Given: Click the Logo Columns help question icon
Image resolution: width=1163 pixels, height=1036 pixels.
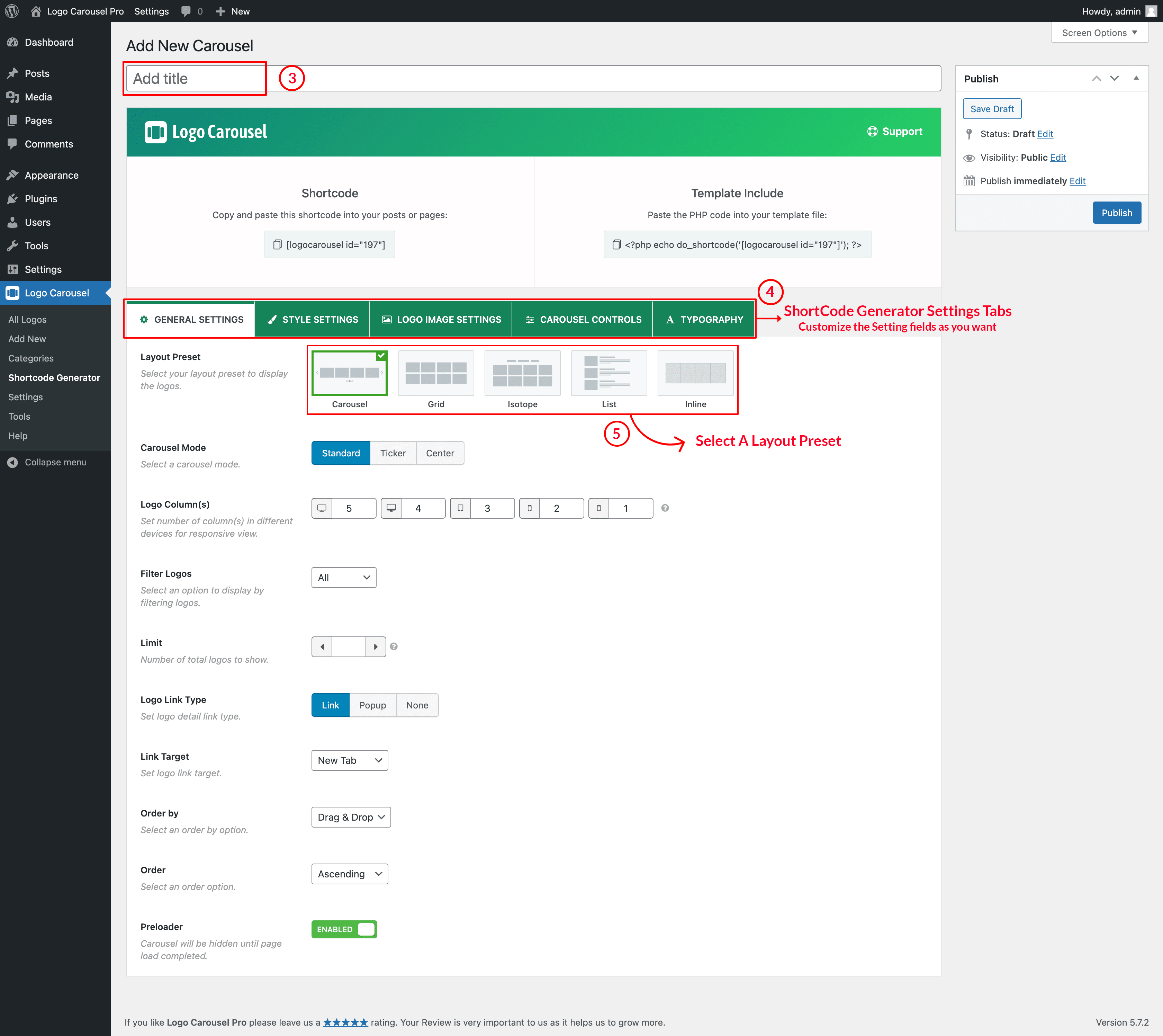Looking at the screenshot, I should 665,508.
